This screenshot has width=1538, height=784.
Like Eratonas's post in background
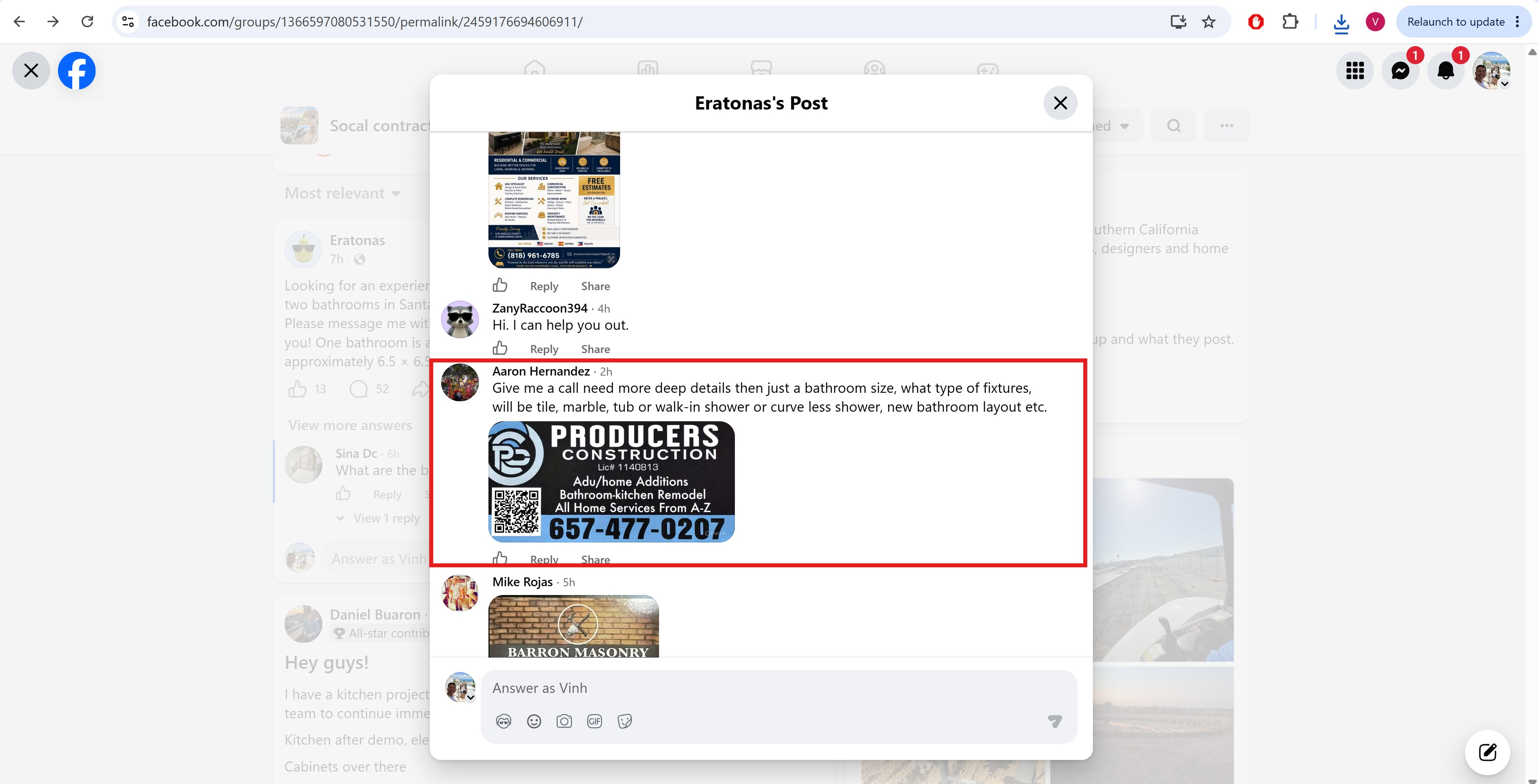[297, 389]
